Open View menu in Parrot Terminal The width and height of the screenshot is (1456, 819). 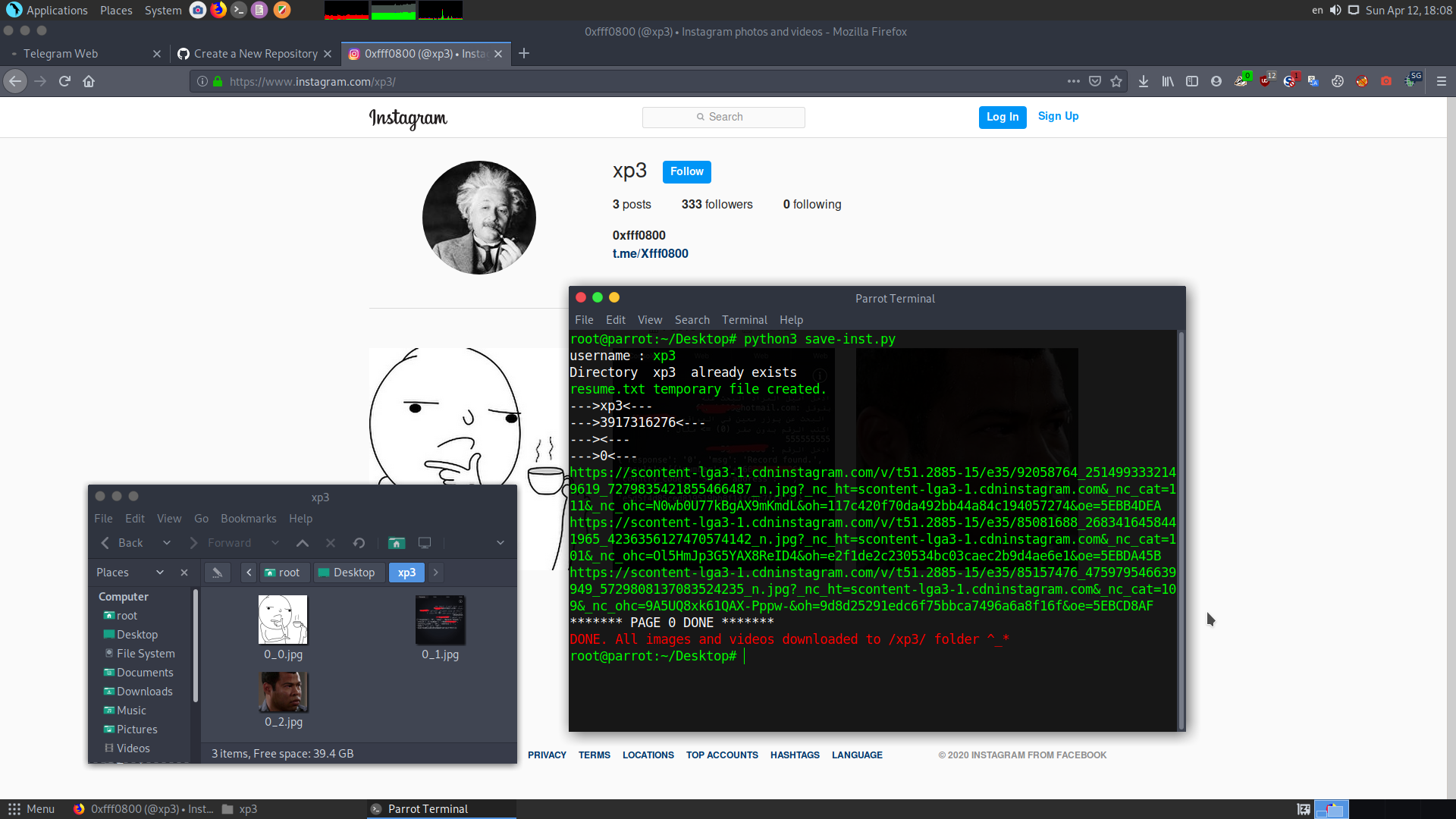point(649,320)
